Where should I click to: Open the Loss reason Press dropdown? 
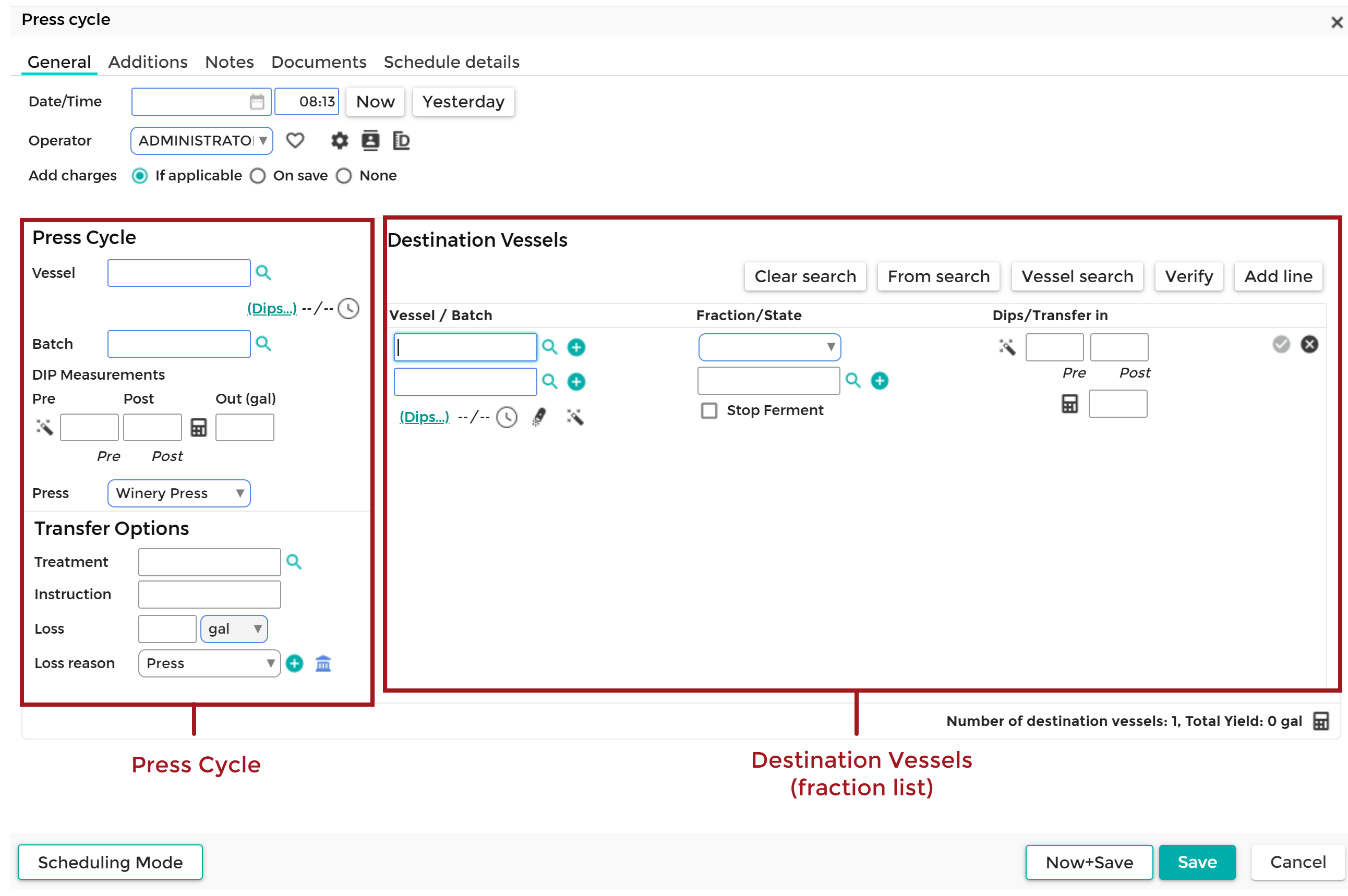(x=209, y=663)
